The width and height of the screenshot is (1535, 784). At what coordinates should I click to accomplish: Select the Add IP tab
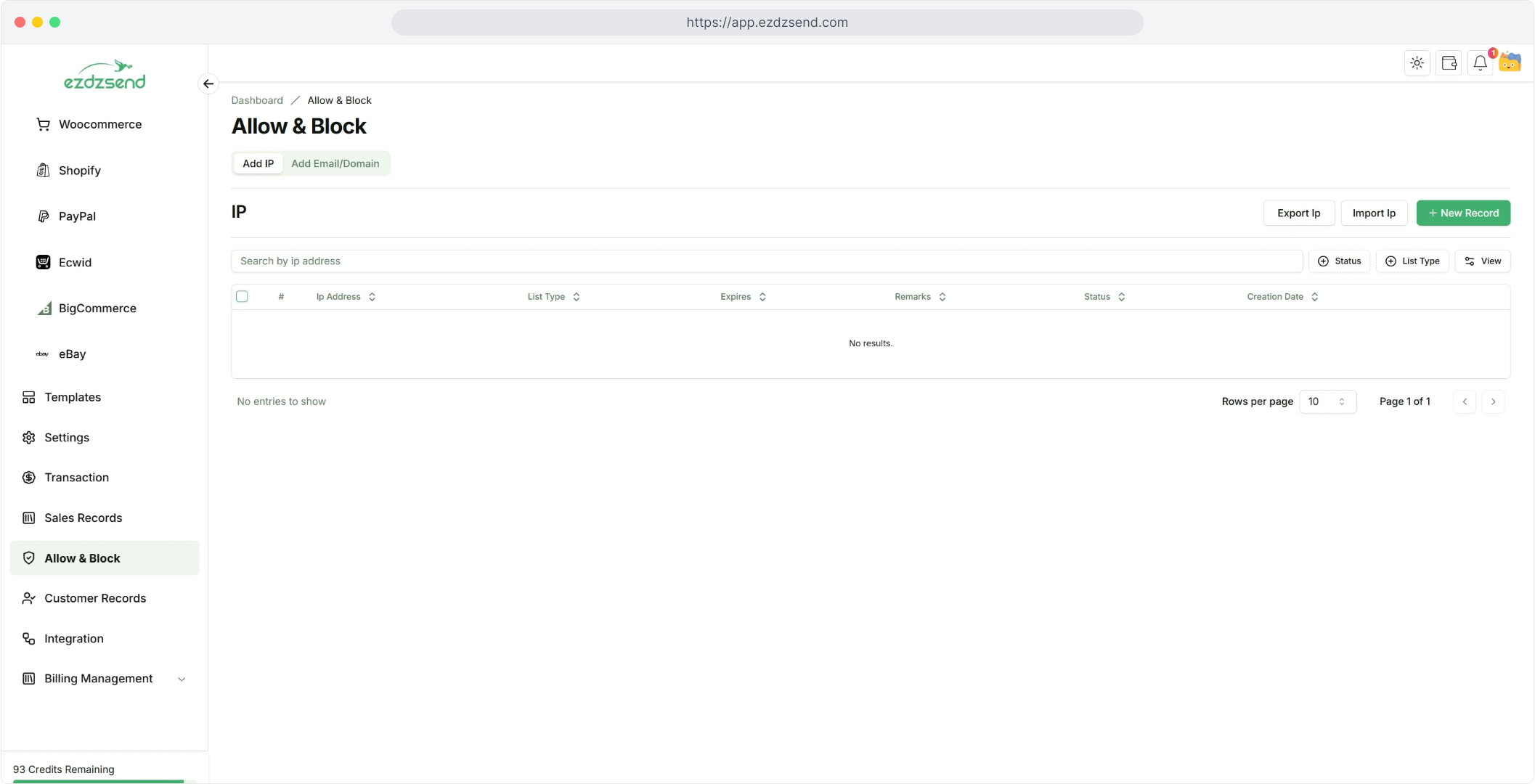coord(258,163)
